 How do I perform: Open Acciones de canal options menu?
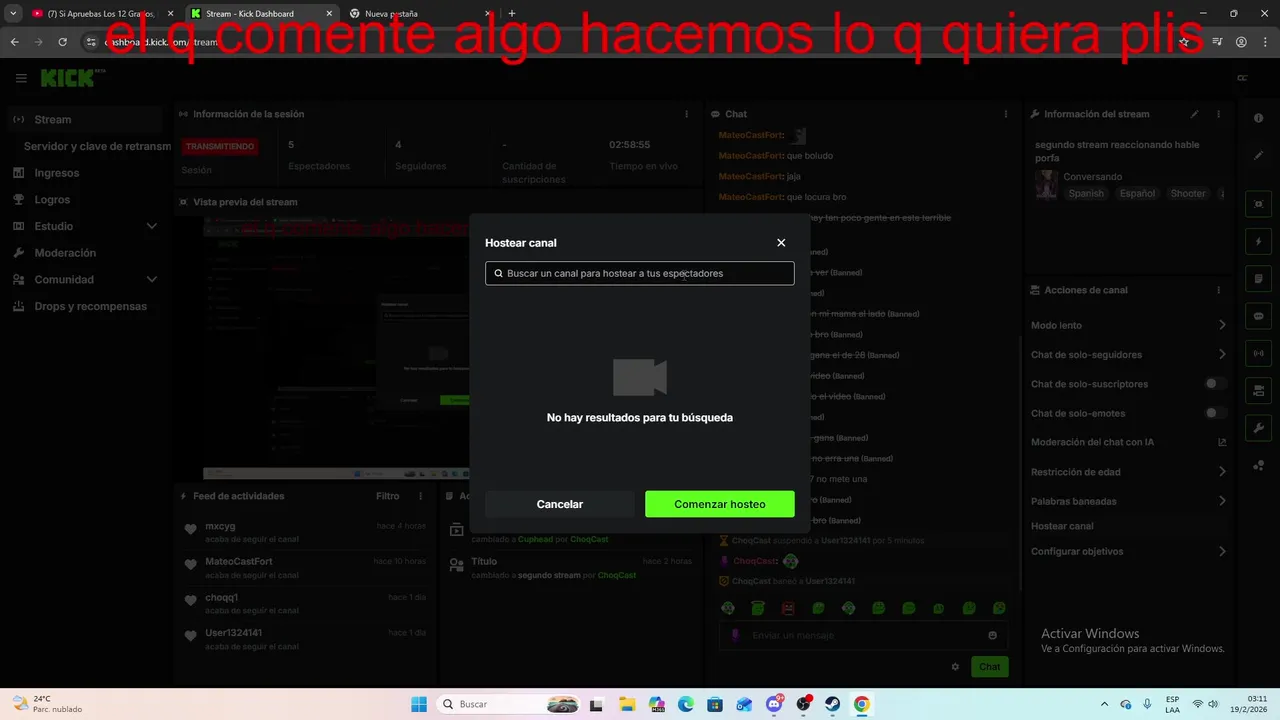pyautogui.click(x=1218, y=290)
